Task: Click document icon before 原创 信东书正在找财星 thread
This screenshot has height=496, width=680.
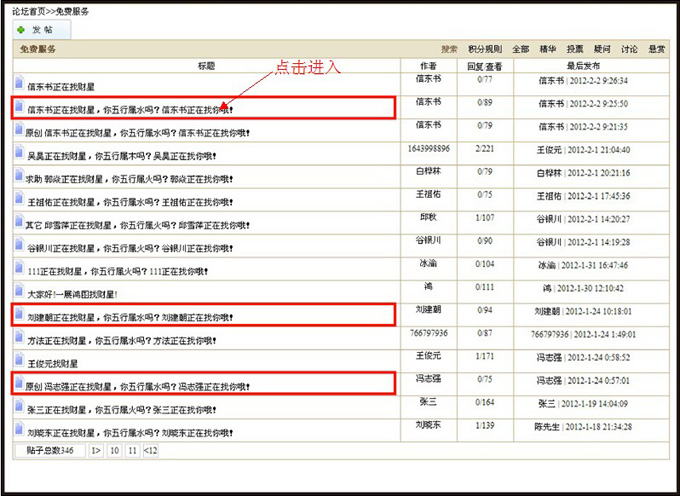Action: coord(19,128)
